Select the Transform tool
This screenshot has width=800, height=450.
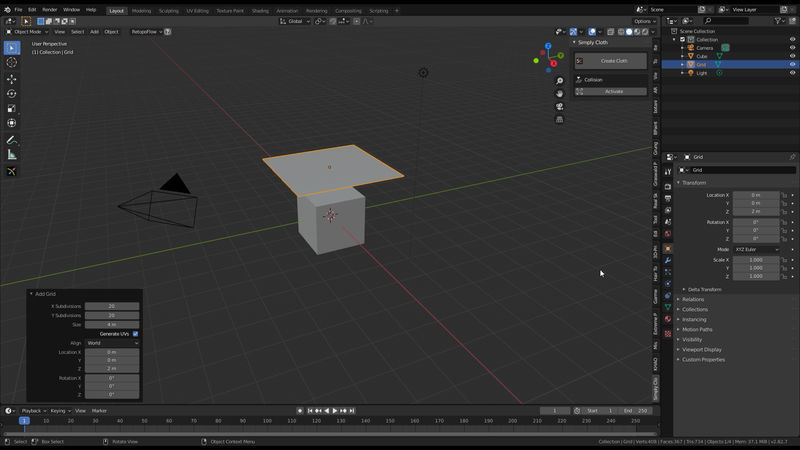(x=12, y=123)
